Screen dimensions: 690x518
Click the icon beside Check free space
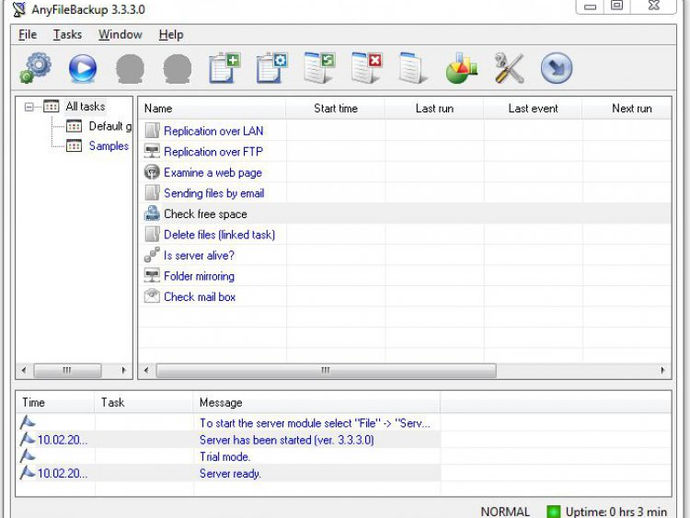pyautogui.click(x=152, y=213)
